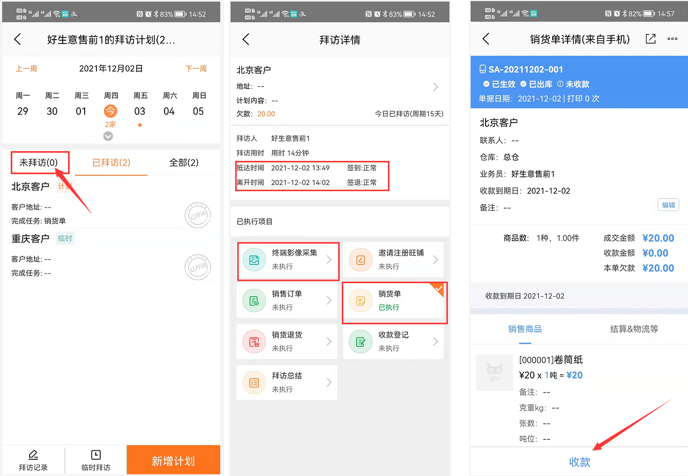Tap the 欠款 amount 20.00
Image resolution: width=688 pixels, height=476 pixels.
[x=266, y=114]
